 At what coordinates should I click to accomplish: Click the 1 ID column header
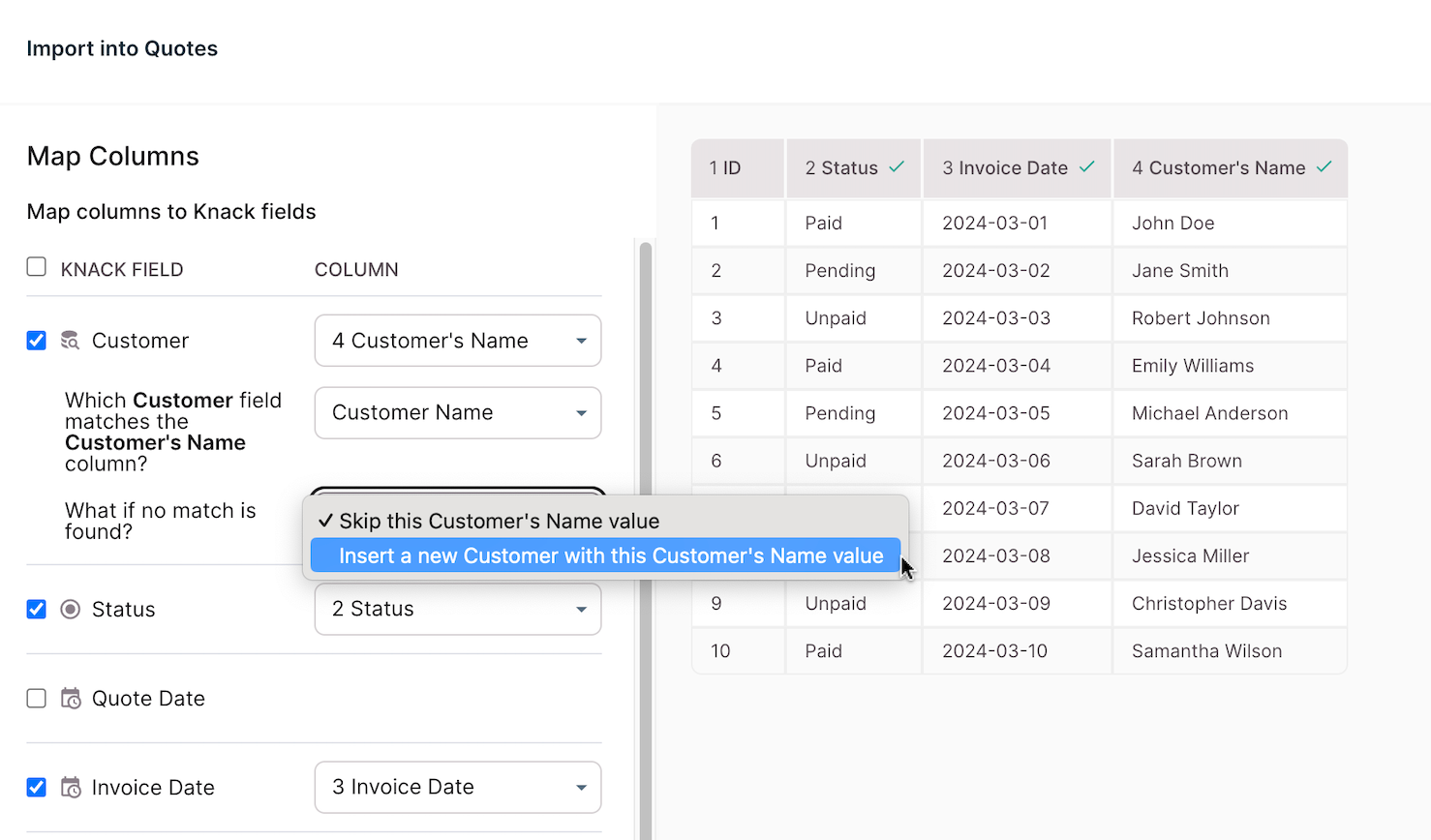point(737,168)
